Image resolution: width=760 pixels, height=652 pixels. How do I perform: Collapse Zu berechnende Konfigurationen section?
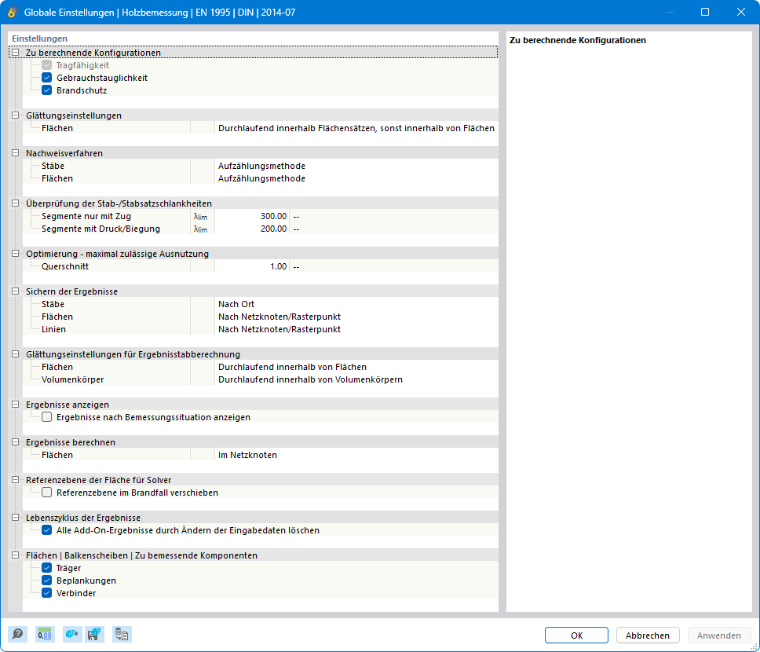click(x=16, y=52)
